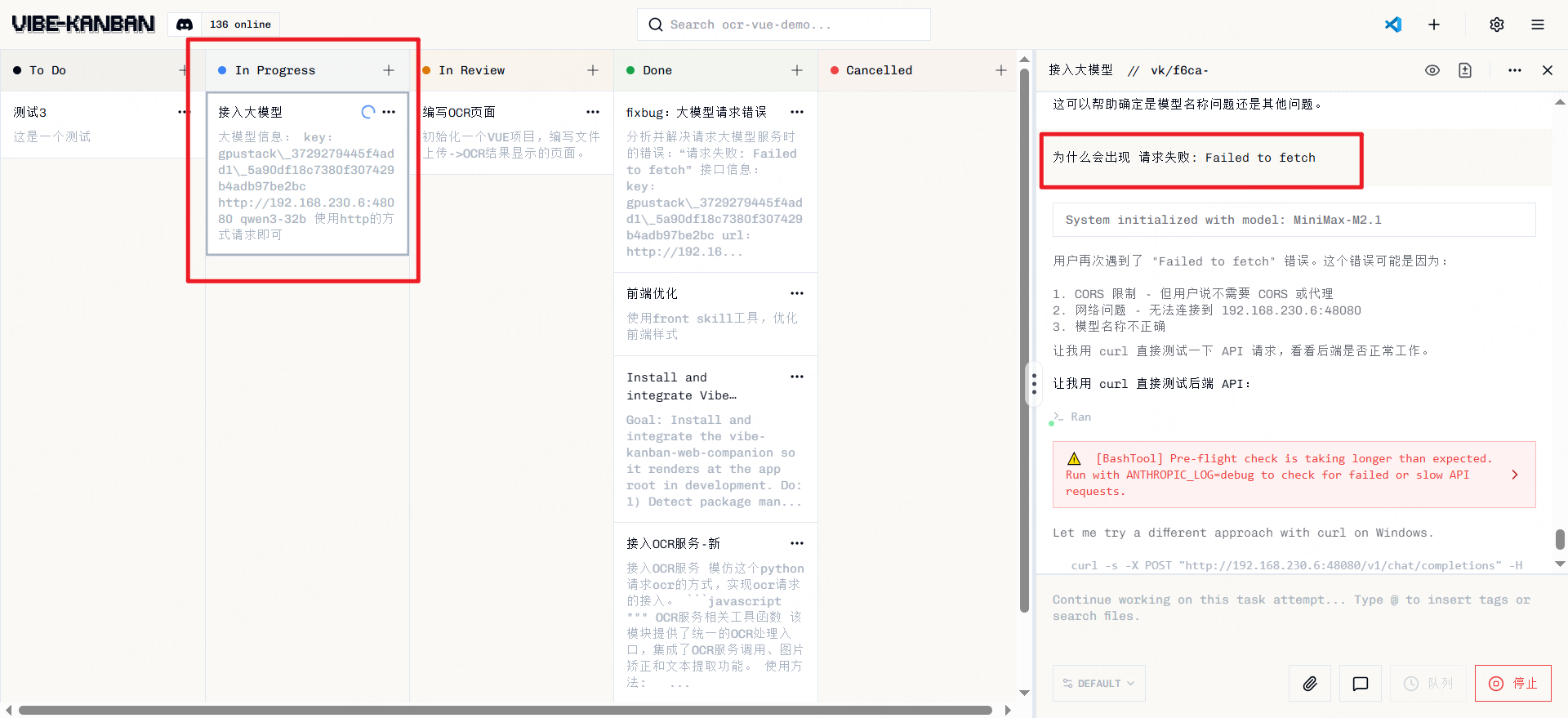
Task: Open the Discord online badge
Action: [224, 25]
